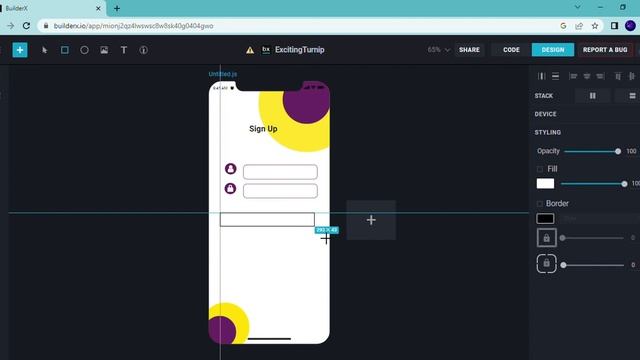Click the align vertical middle icon
This screenshot has width=640, height=360.
pos(631,76)
